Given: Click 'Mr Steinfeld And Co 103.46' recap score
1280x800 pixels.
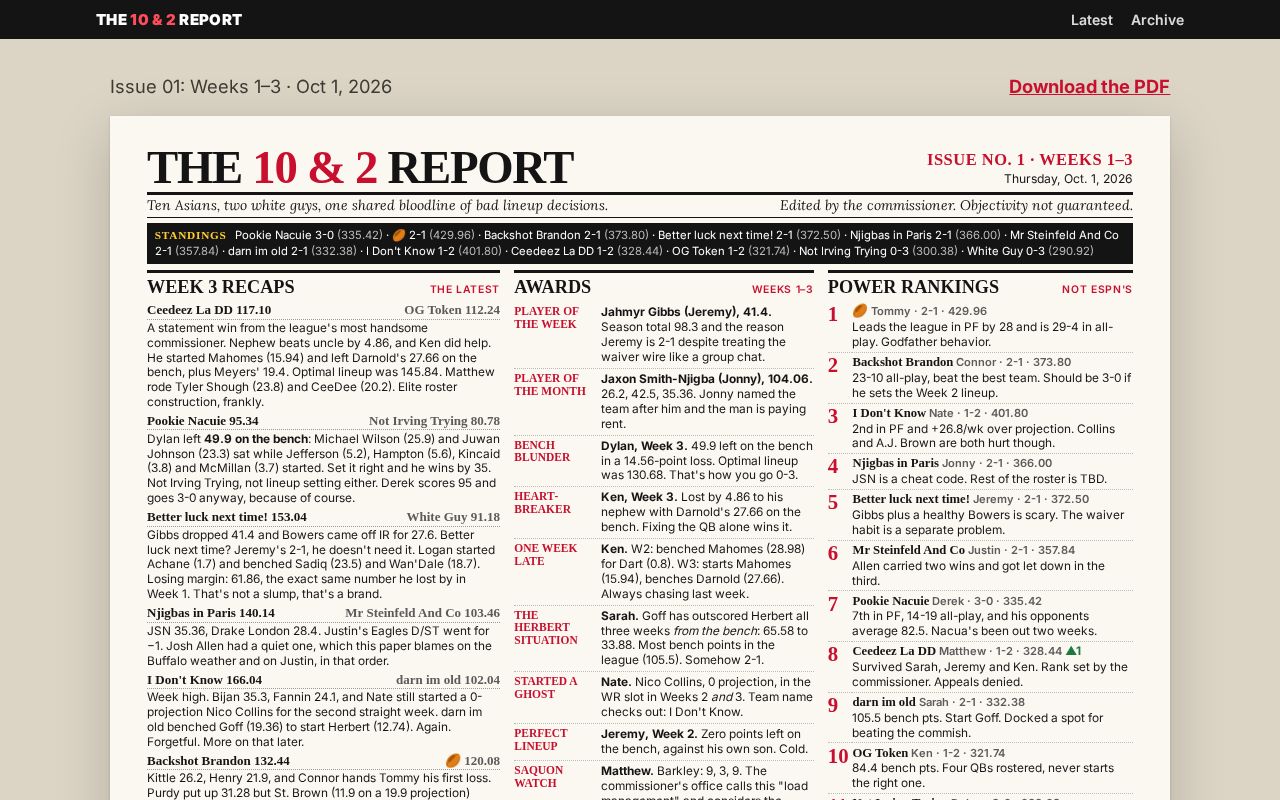Looking at the screenshot, I should tap(422, 613).
